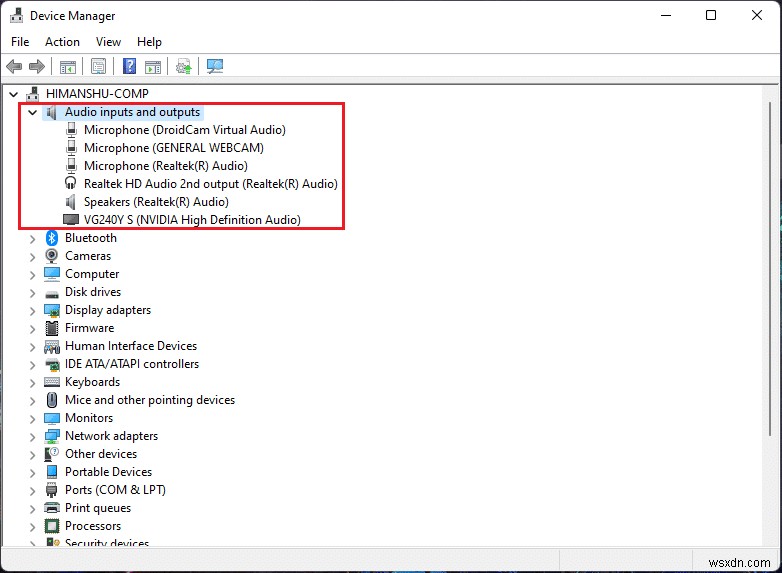
Task: Expand the Cameras category
Action: coord(32,257)
